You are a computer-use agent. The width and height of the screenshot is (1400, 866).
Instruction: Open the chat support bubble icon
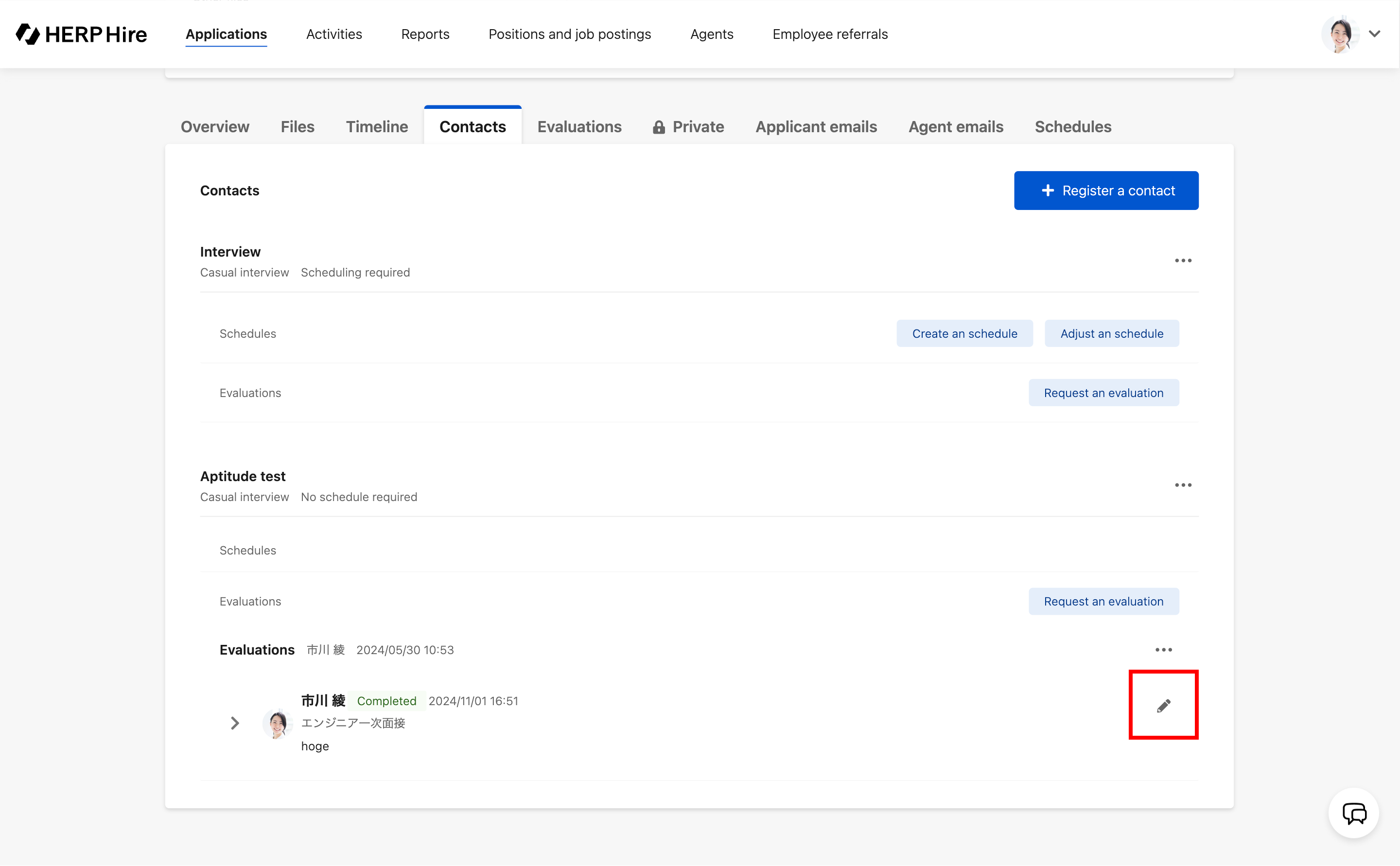tap(1354, 814)
